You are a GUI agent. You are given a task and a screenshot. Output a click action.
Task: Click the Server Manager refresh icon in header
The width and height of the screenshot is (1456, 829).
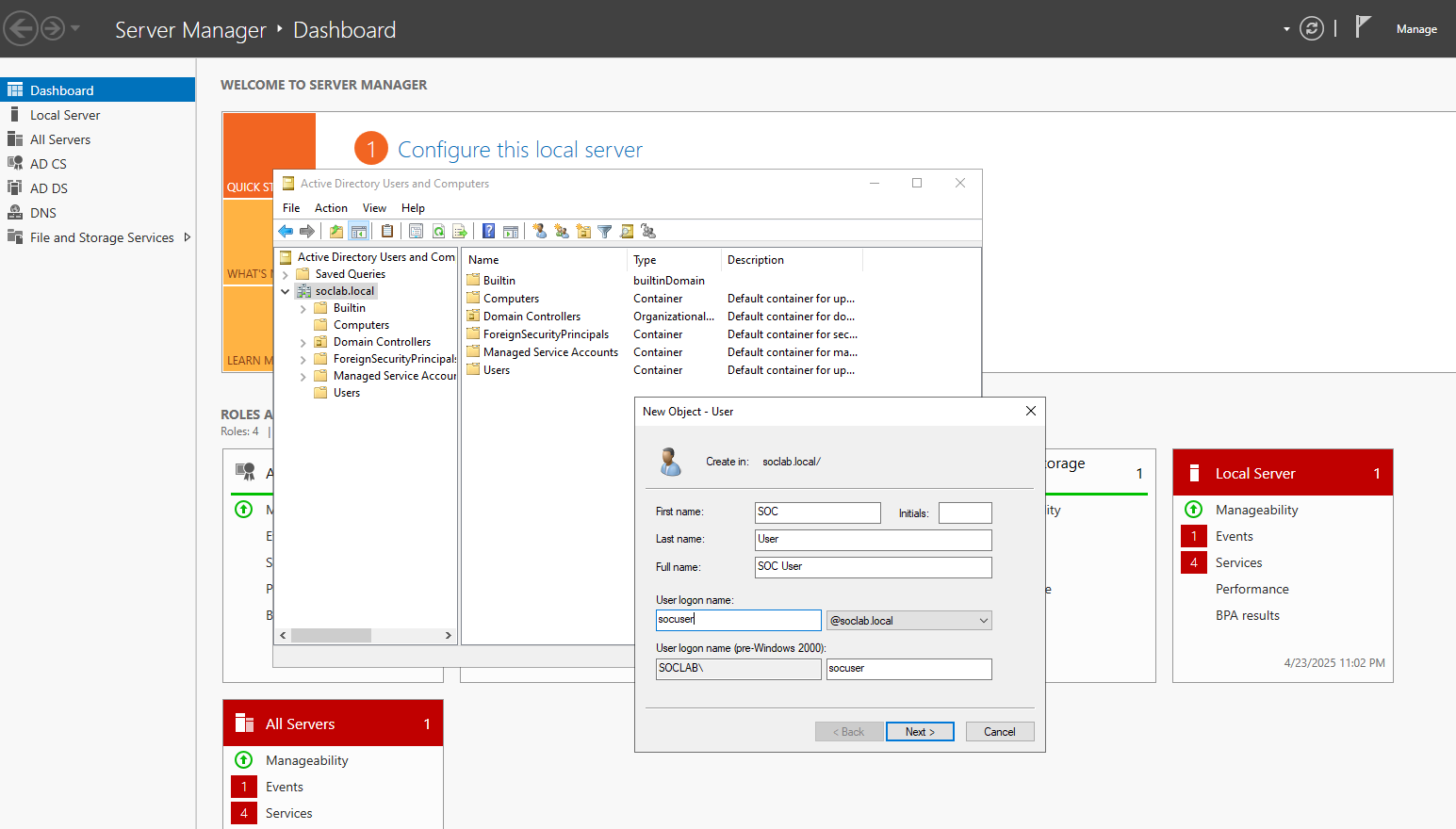[x=1312, y=28]
